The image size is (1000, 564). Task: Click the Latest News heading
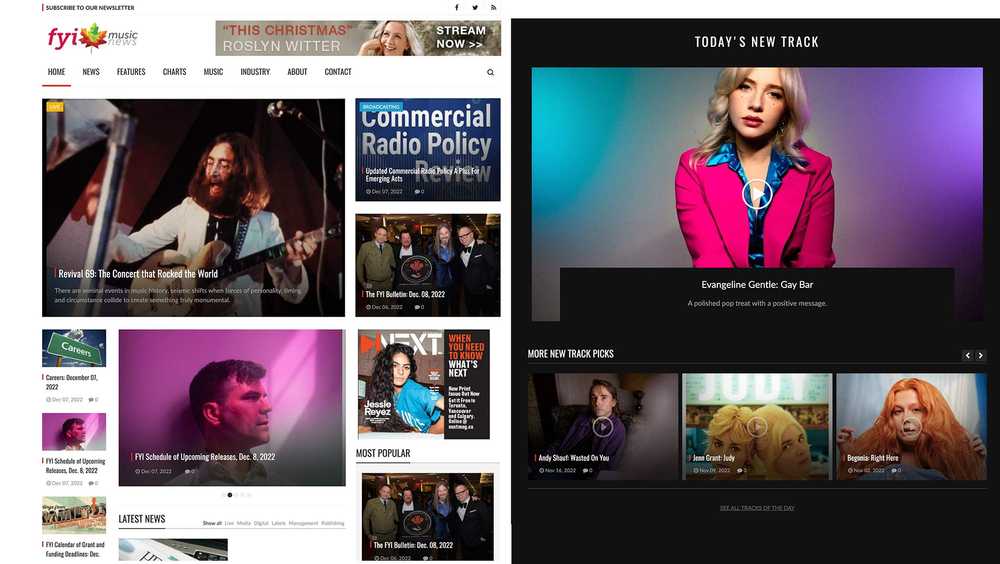point(142,519)
